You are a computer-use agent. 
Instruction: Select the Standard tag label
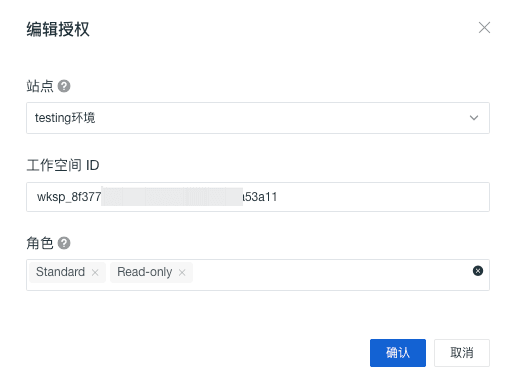pos(60,272)
